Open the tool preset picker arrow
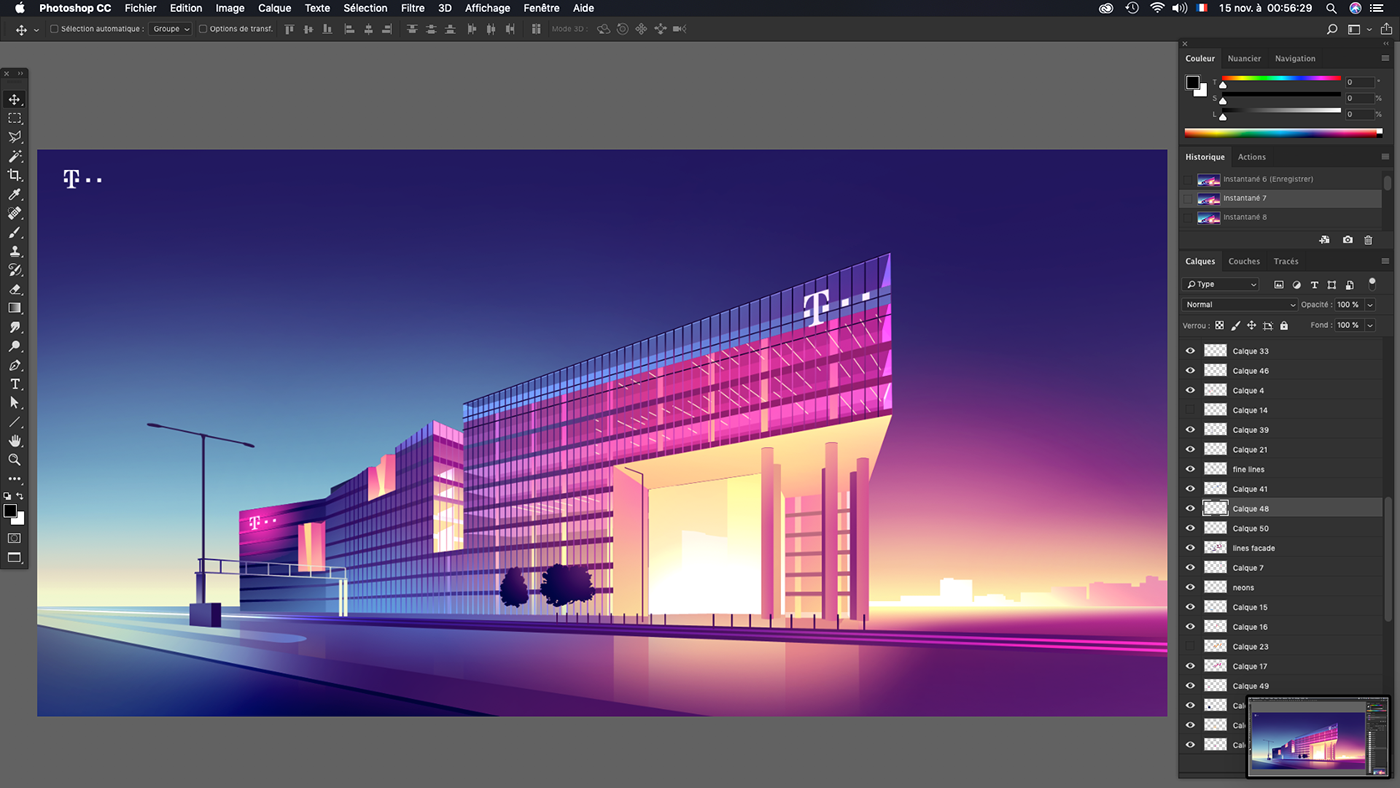This screenshot has width=1400, height=788. (37, 30)
